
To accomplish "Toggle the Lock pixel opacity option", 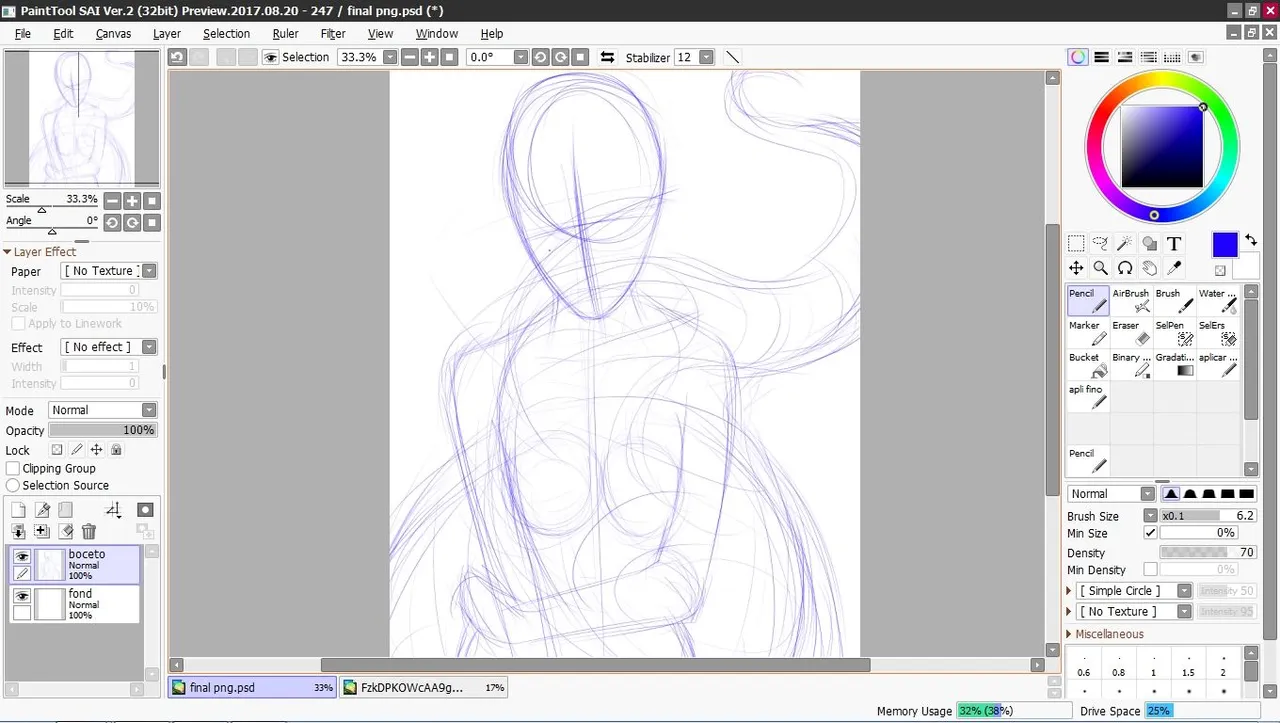I will pyautogui.click(x=58, y=450).
